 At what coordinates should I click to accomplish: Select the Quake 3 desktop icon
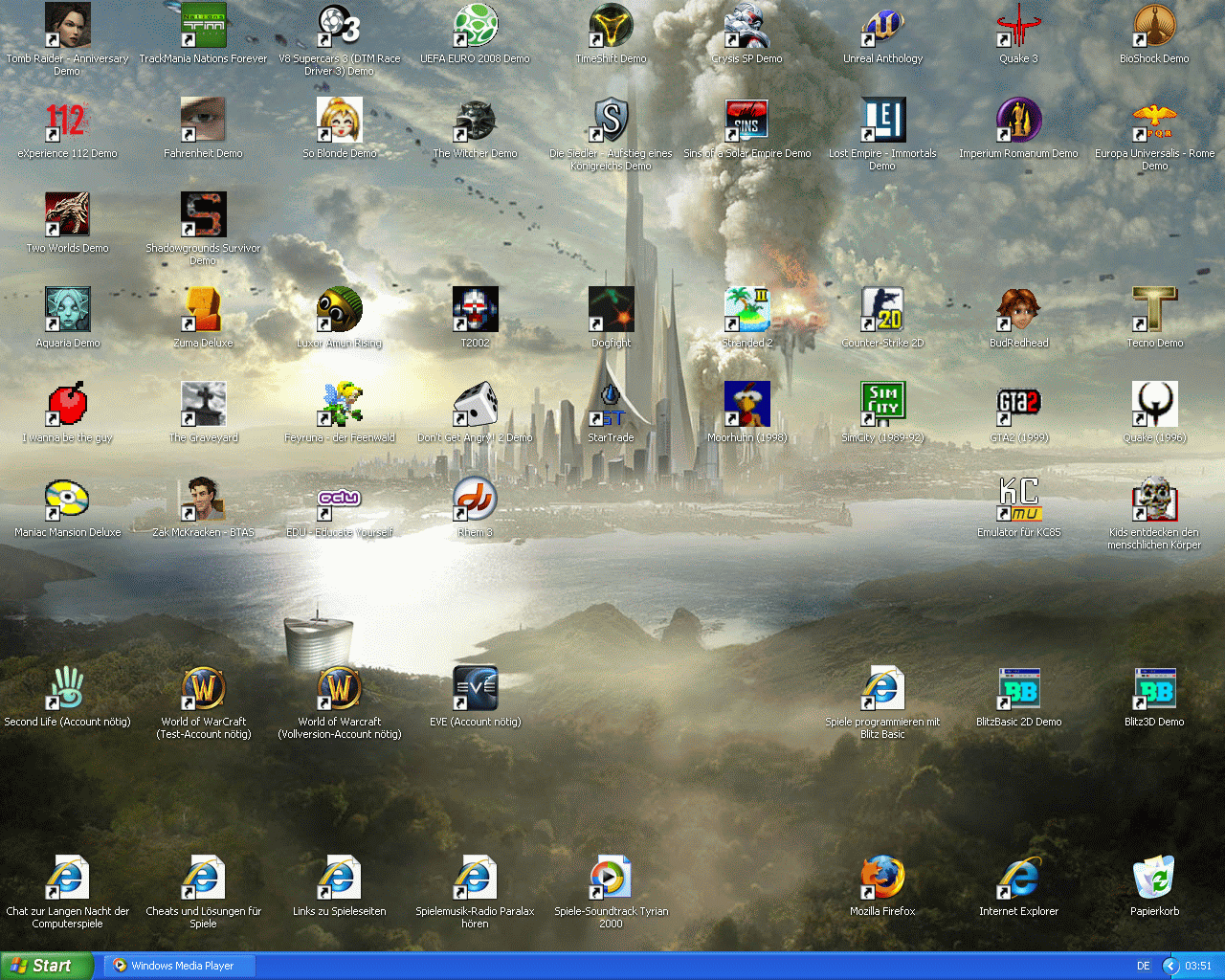point(1018,26)
